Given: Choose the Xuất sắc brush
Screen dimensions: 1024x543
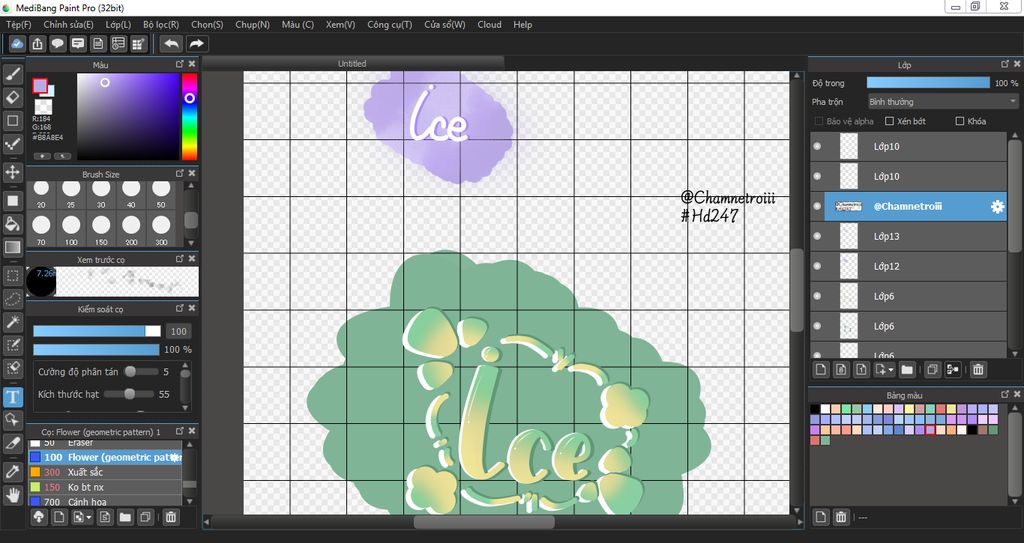Looking at the screenshot, I should pos(105,472).
